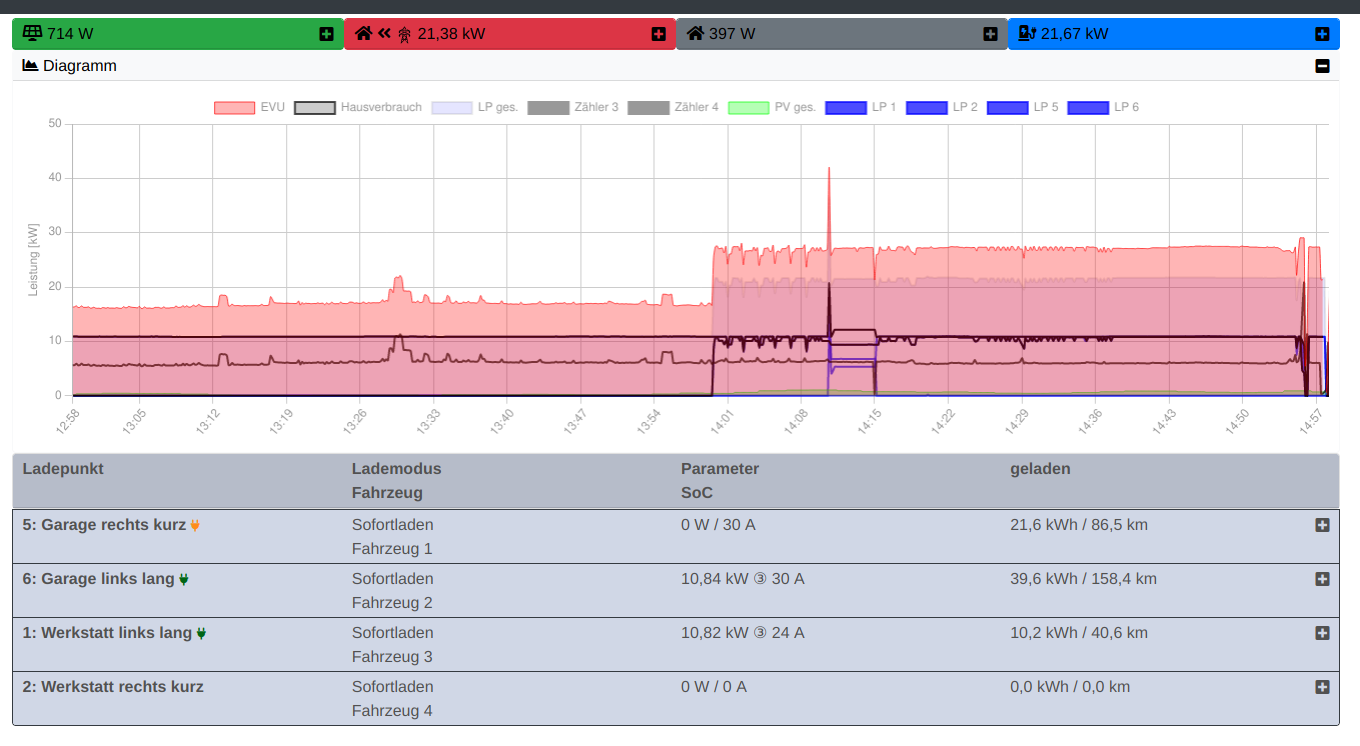Click the green plug icon on Werkstatt links lang

201,633
